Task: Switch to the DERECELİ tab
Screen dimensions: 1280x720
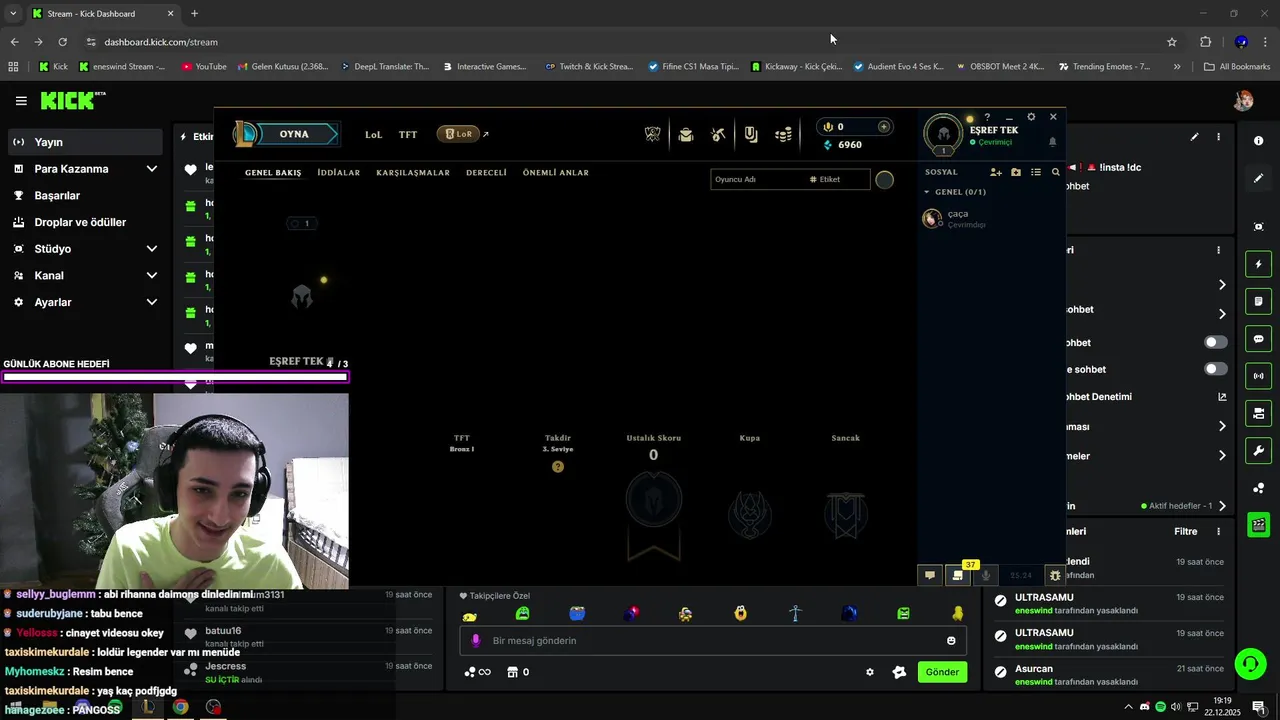Action: [486, 173]
